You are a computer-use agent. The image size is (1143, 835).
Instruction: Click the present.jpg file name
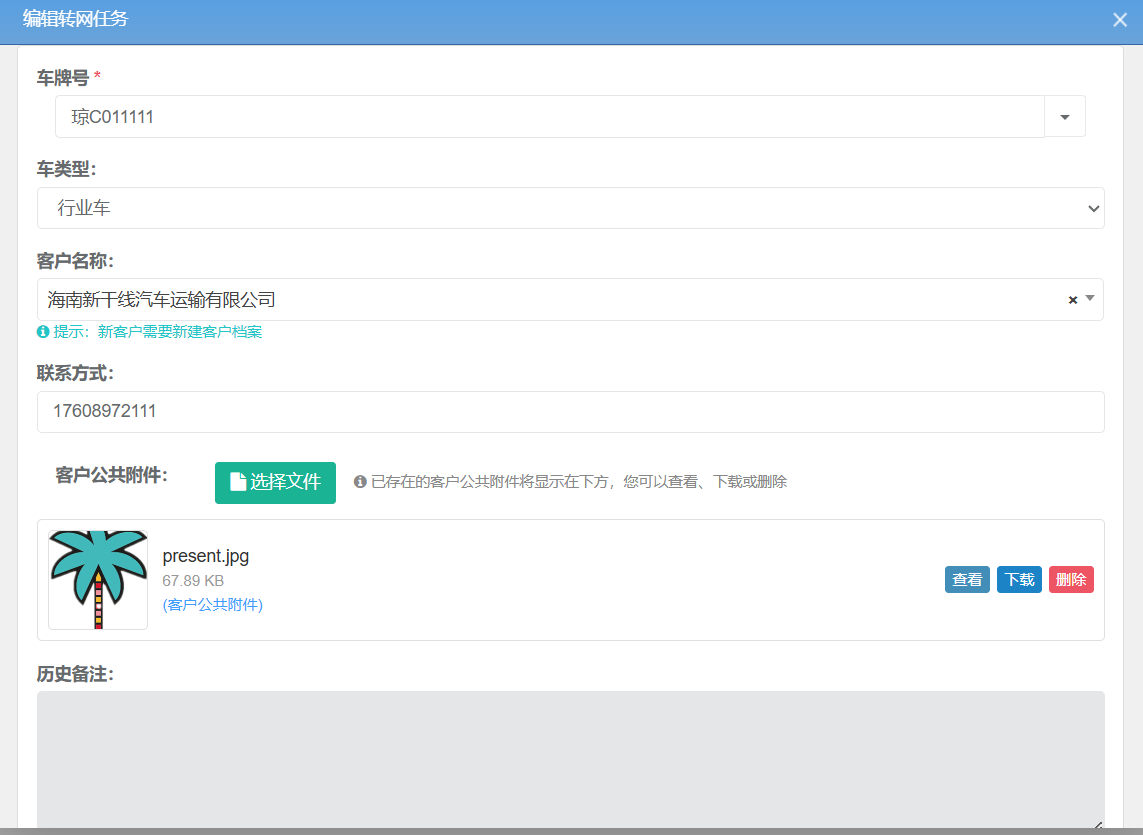click(206, 556)
